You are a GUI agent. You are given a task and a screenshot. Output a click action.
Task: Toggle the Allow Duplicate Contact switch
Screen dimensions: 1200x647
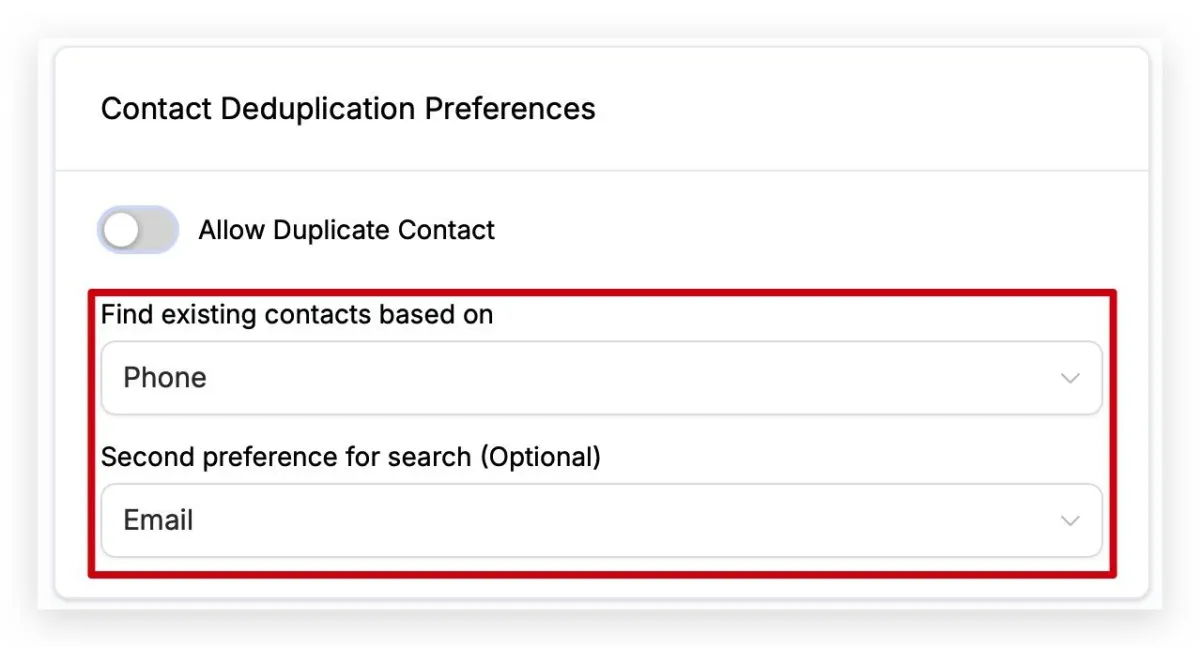(x=138, y=230)
